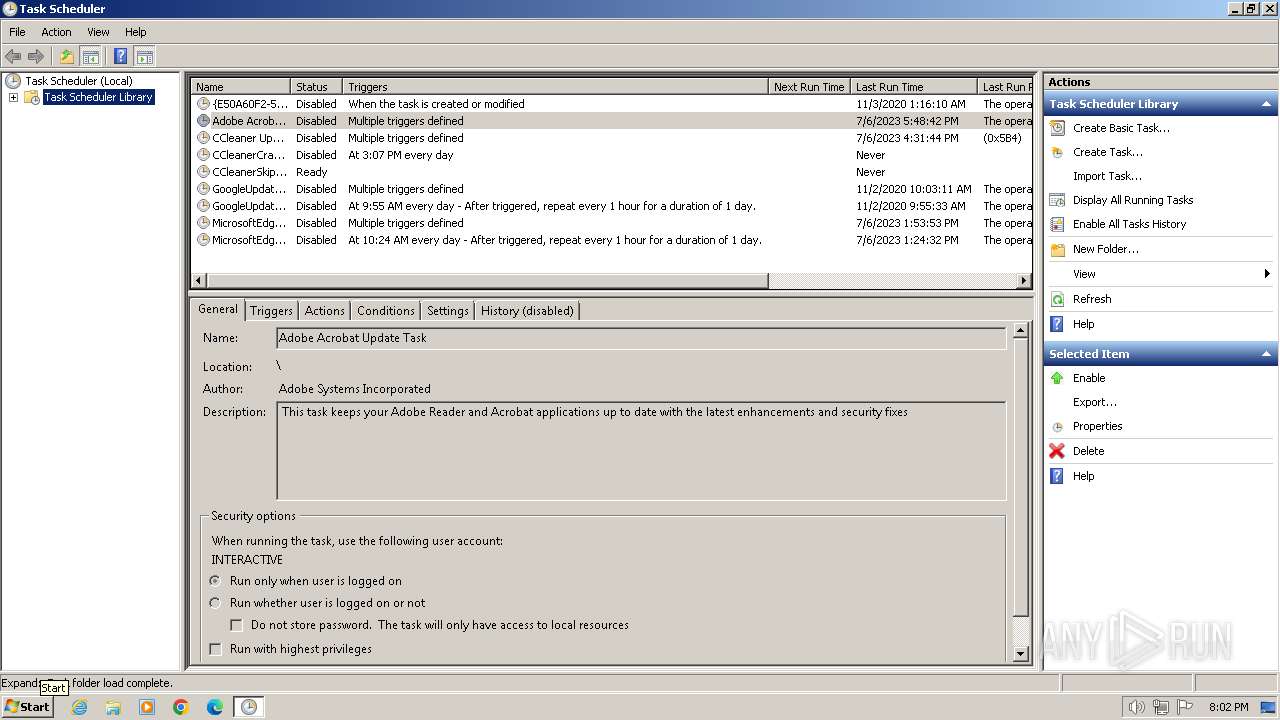Screen dimensions: 1280x720
Task: Check 'Do not store password' box
Action: tap(236, 625)
